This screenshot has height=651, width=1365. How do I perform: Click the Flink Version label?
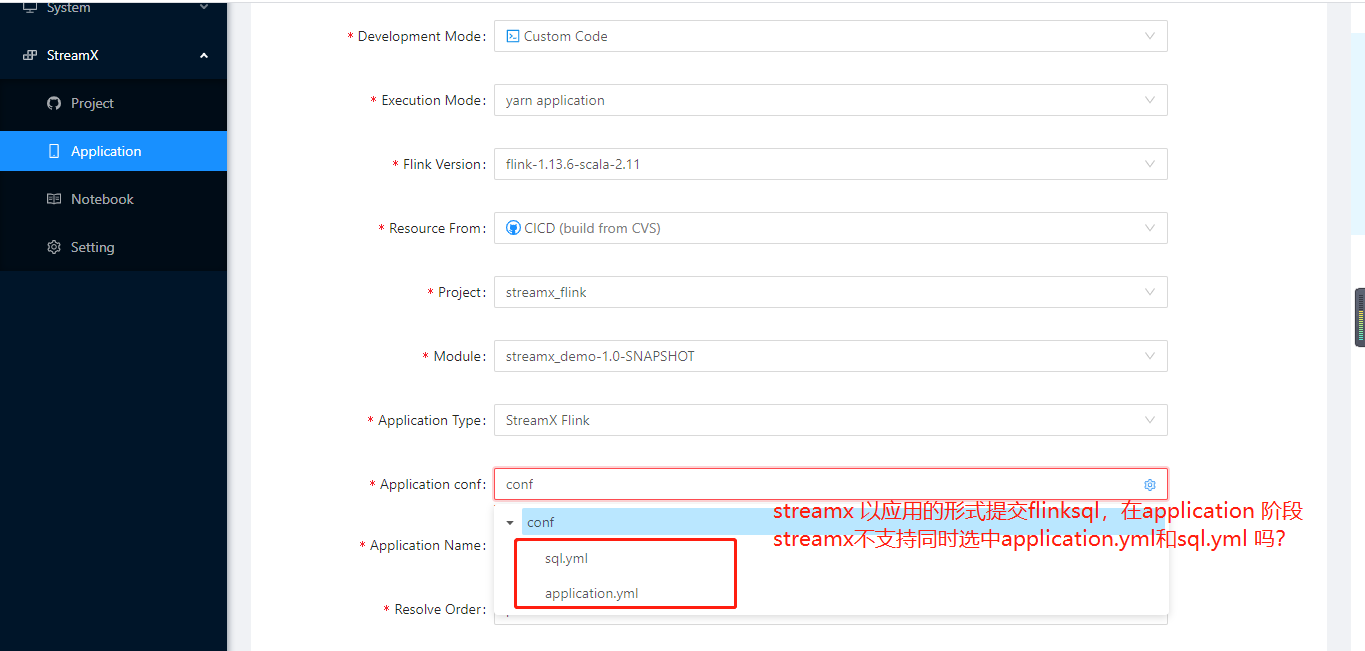[x=443, y=164]
